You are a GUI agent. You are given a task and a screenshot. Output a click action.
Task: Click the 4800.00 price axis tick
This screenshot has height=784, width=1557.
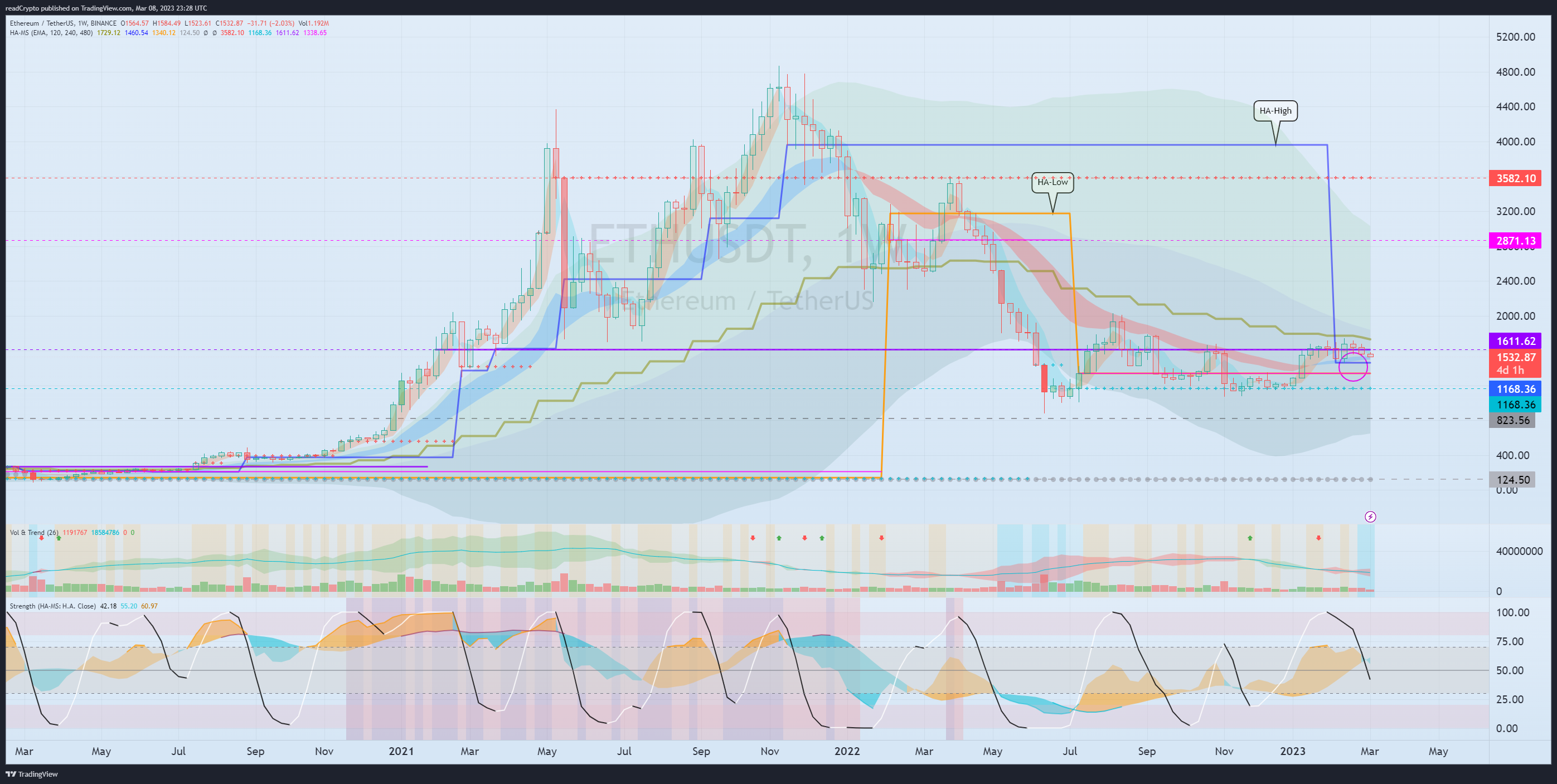(x=1515, y=72)
